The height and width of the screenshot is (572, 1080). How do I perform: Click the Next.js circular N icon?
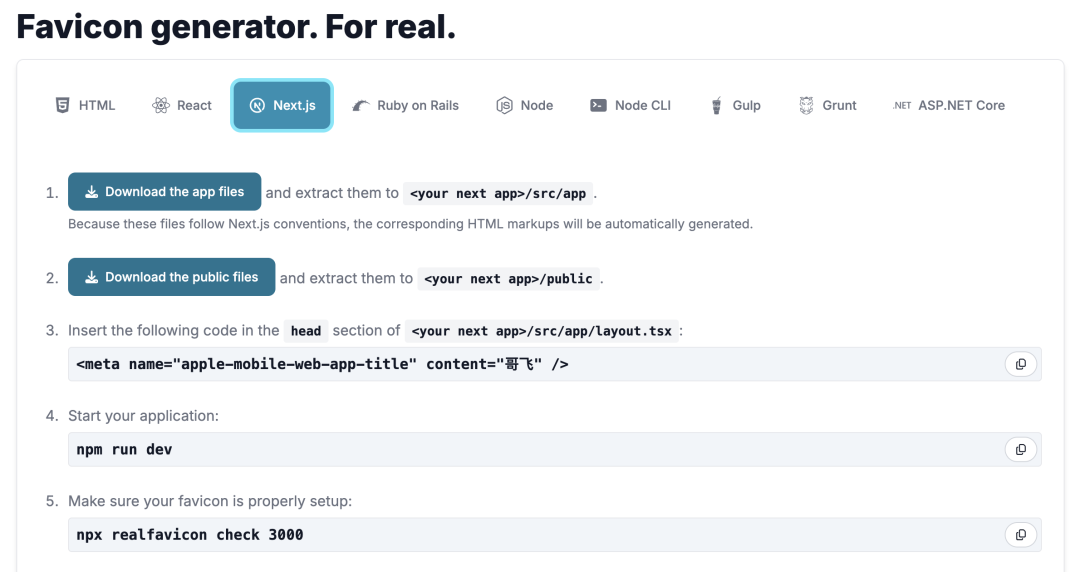coord(257,105)
